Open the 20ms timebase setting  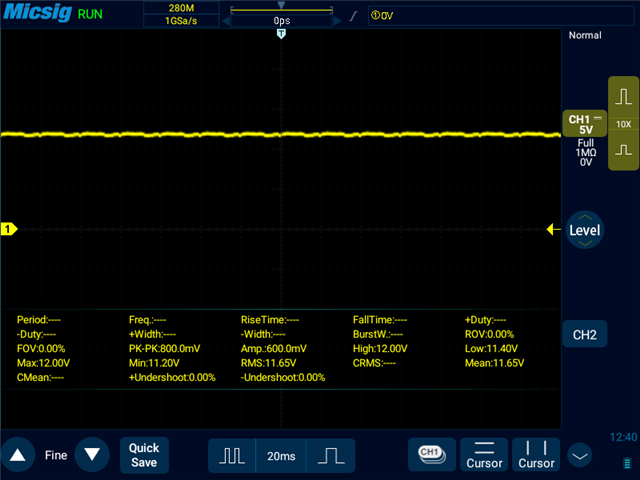pos(281,456)
